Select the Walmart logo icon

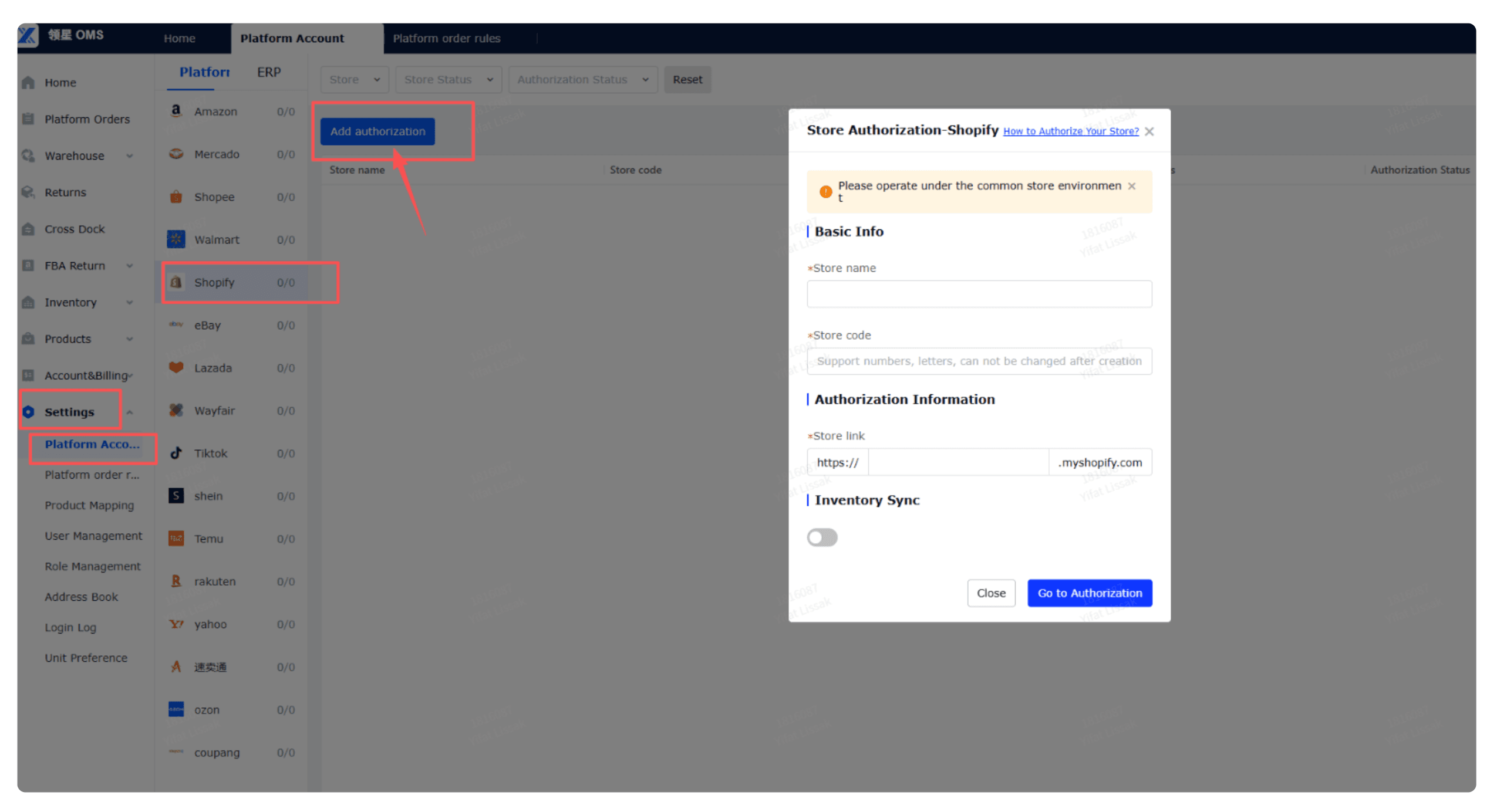pos(176,239)
